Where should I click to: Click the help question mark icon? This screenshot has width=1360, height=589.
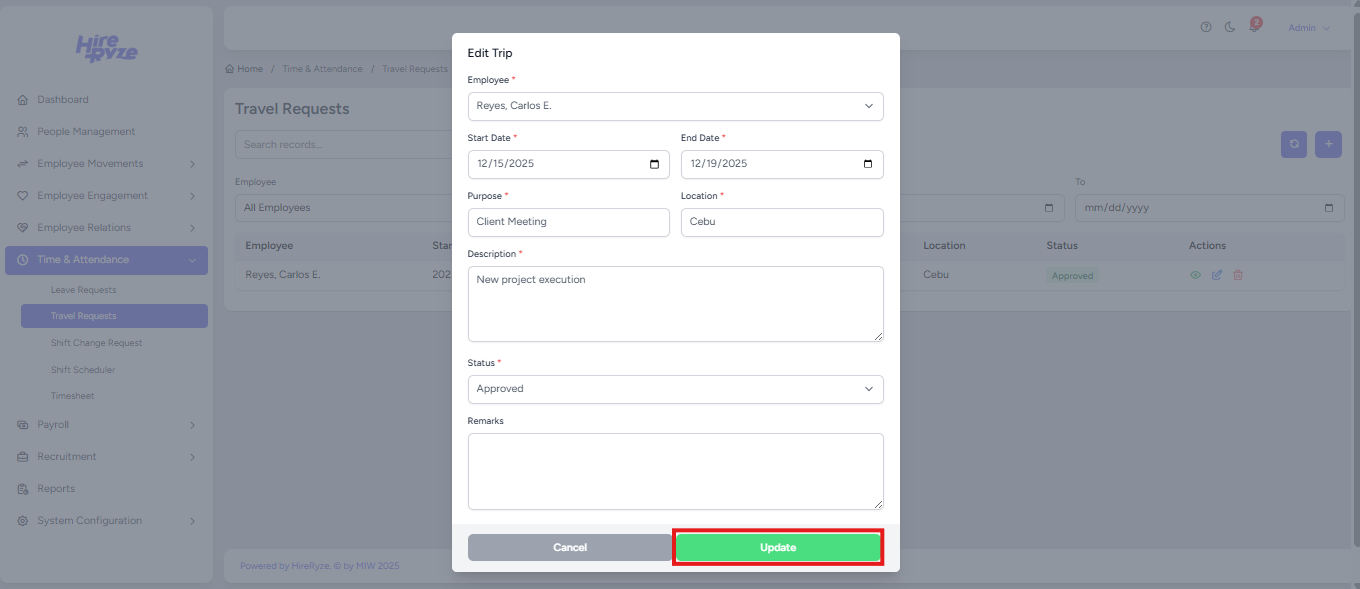coord(1206,27)
